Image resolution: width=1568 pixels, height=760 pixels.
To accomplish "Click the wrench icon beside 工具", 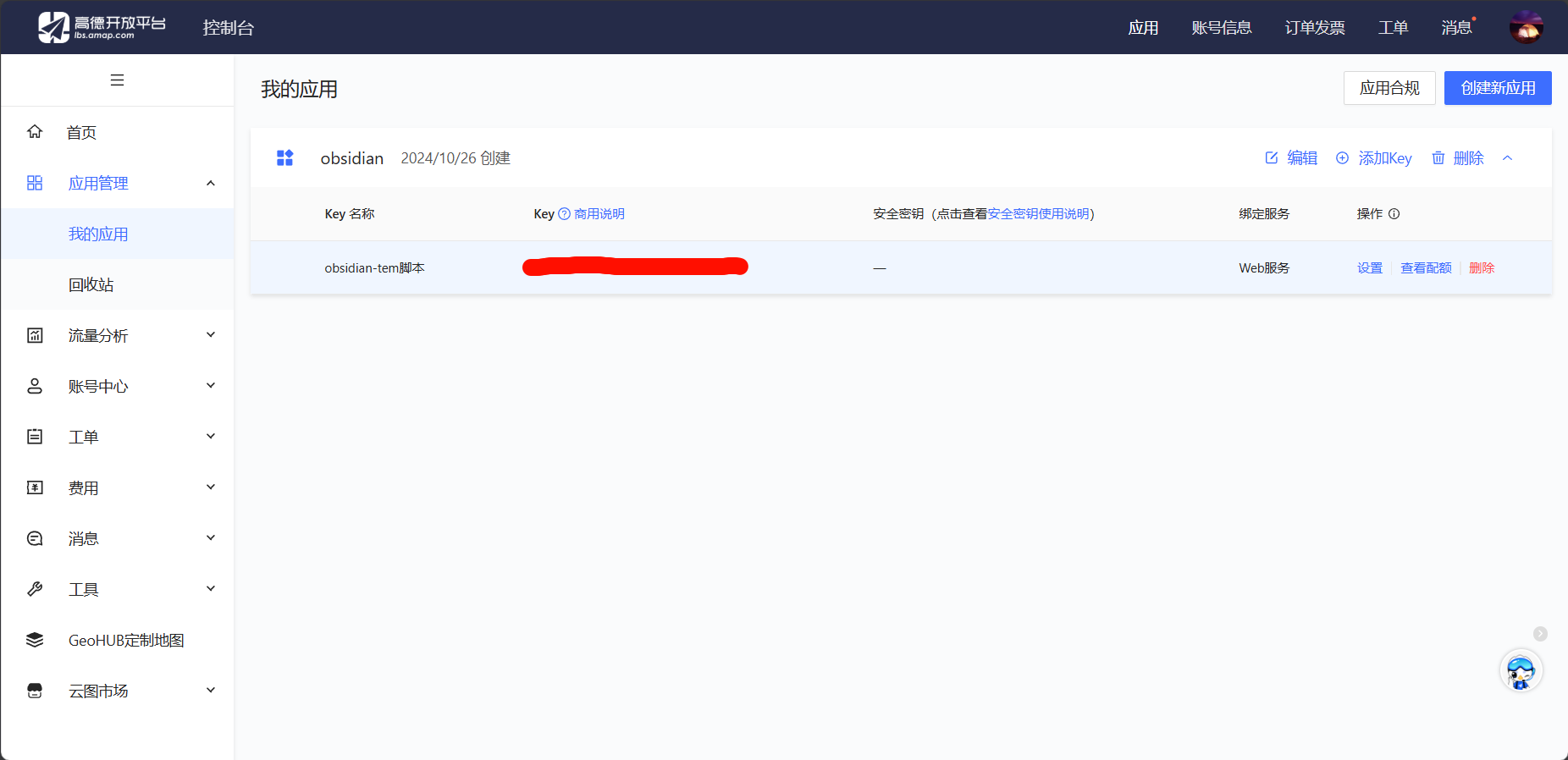I will click(x=35, y=589).
